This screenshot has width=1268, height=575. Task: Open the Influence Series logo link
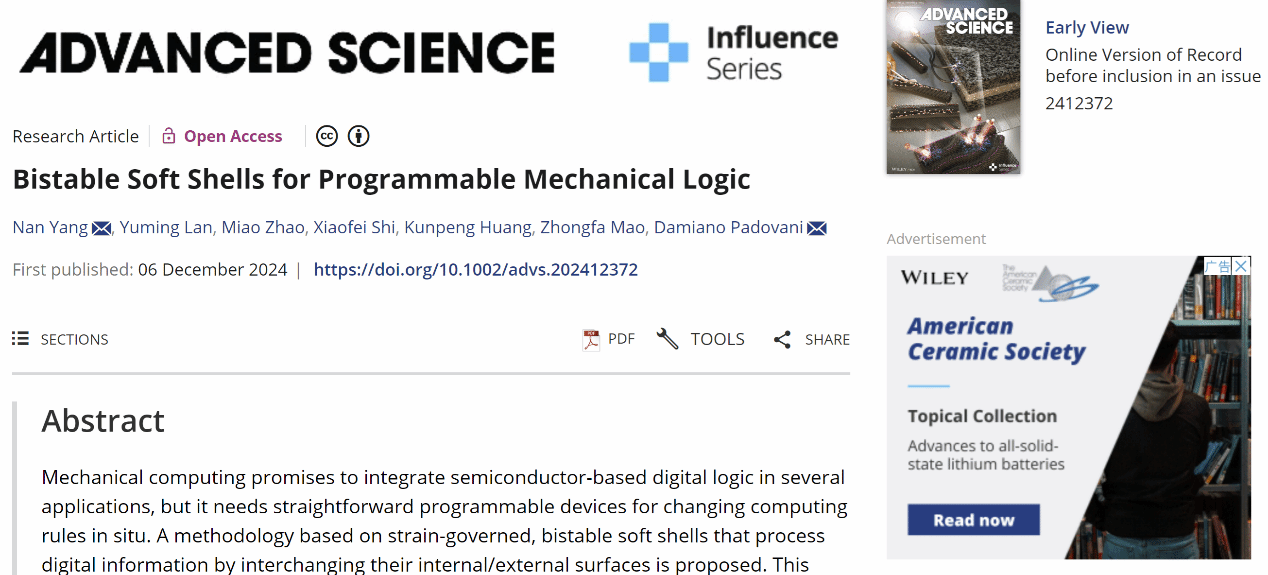(734, 53)
